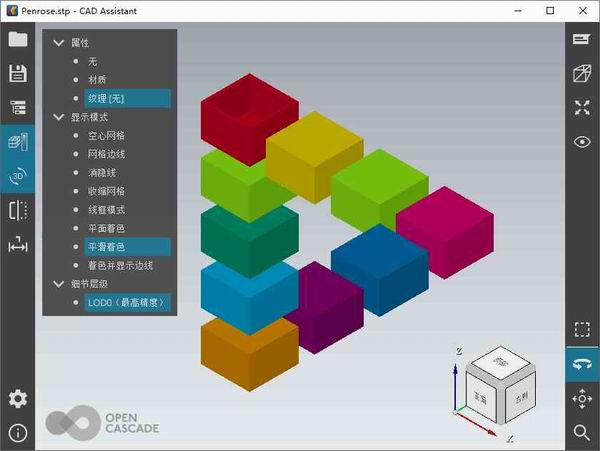Choose LOD0（最高精度）detail level
Viewport: 600px width, 451px height.
click(x=127, y=303)
